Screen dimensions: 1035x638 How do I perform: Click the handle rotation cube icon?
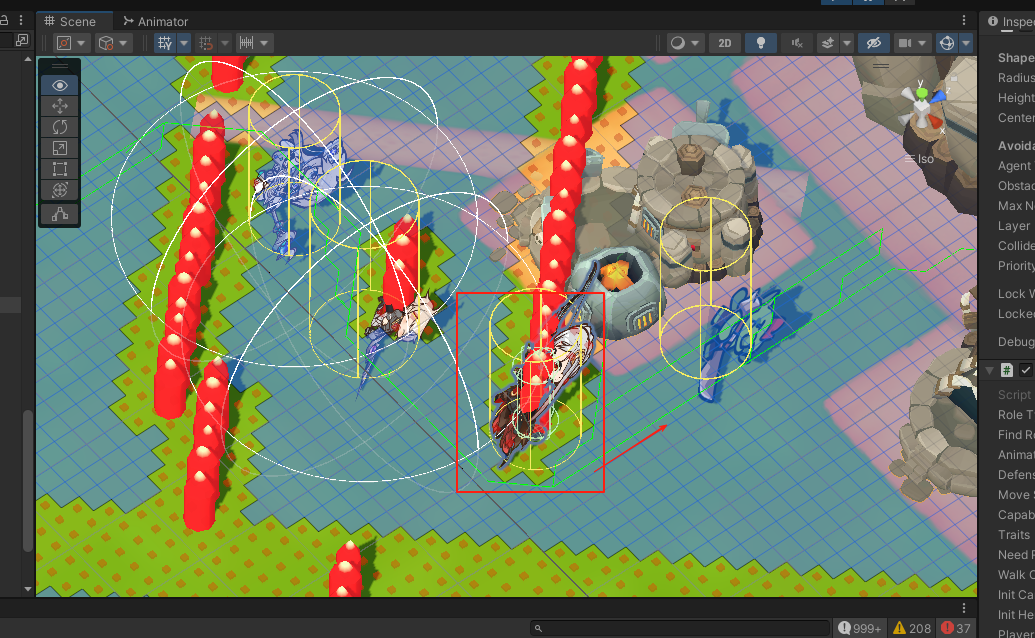(106, 44)
